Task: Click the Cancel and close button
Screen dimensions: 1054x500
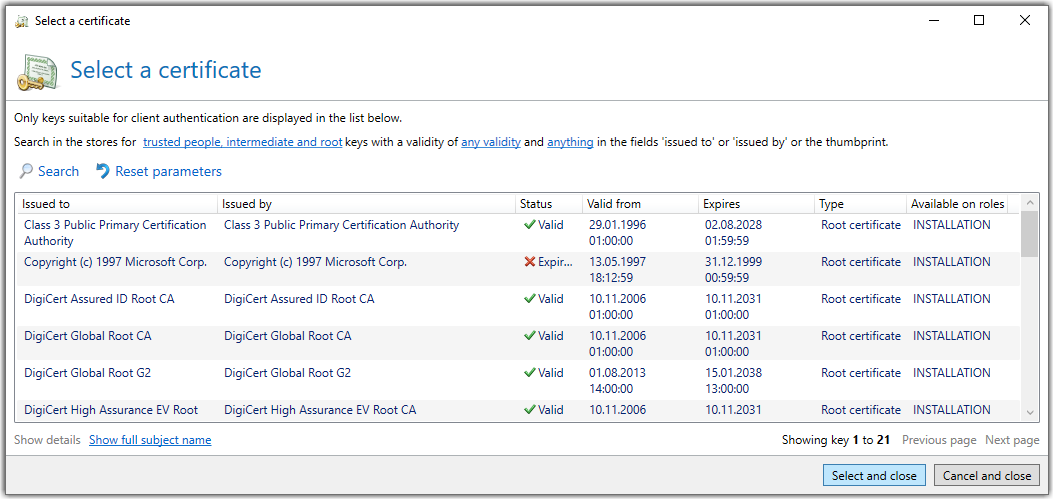Action: (x=987, y=476)
